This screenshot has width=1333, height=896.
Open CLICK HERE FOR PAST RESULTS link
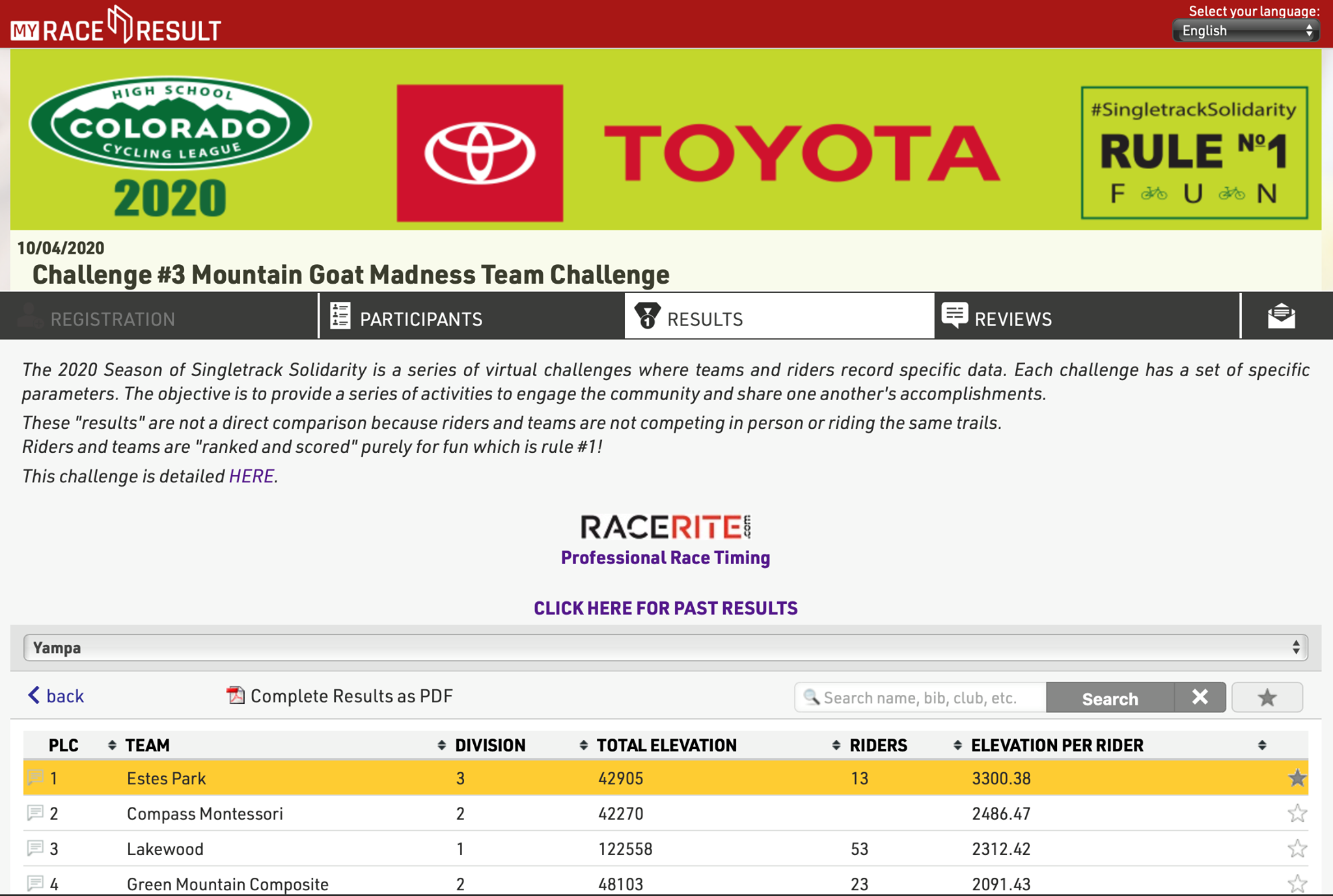coord(665,608)
